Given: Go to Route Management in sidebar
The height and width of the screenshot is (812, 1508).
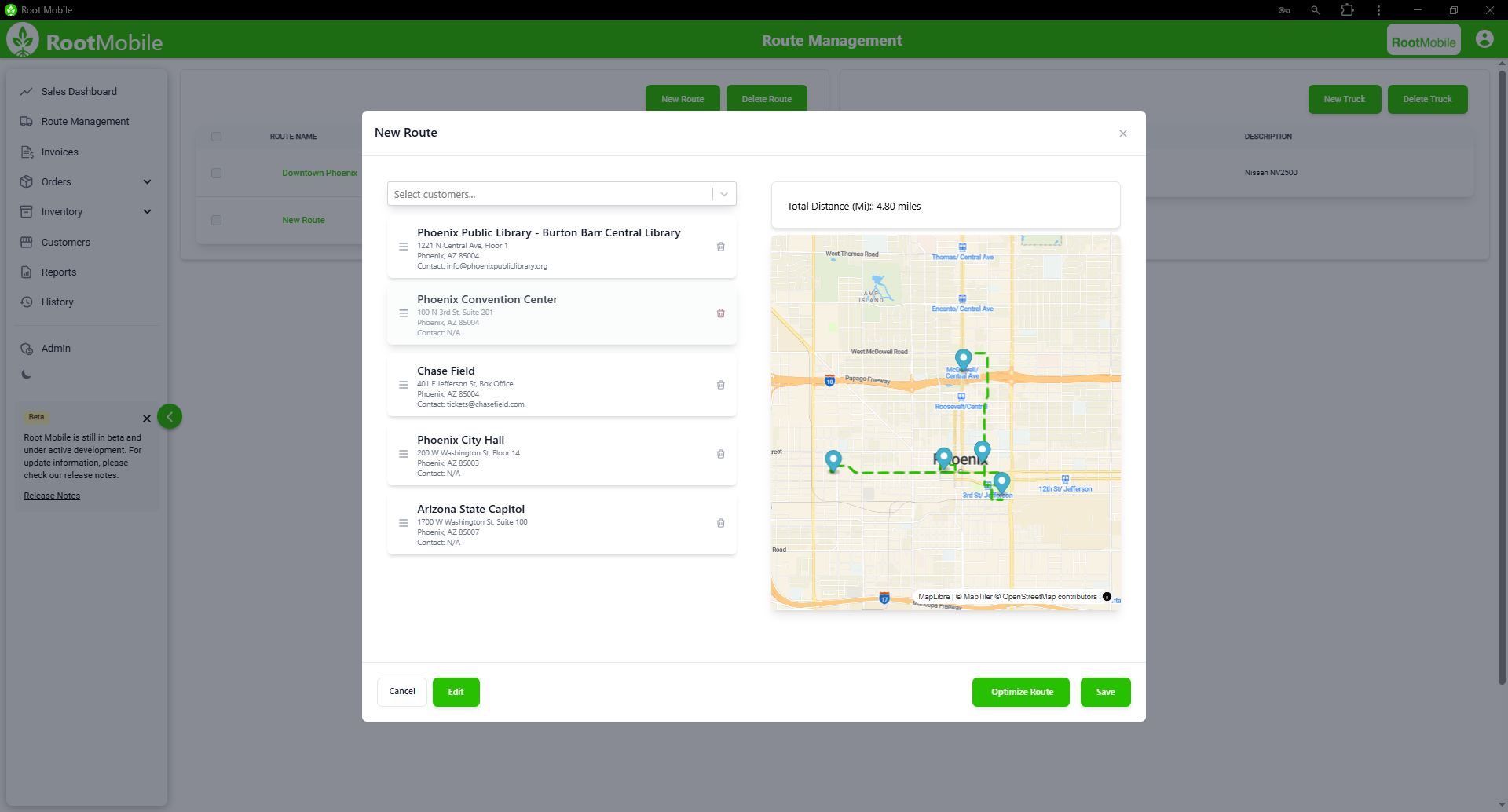Looking at the screenshot, I should 86,122.
